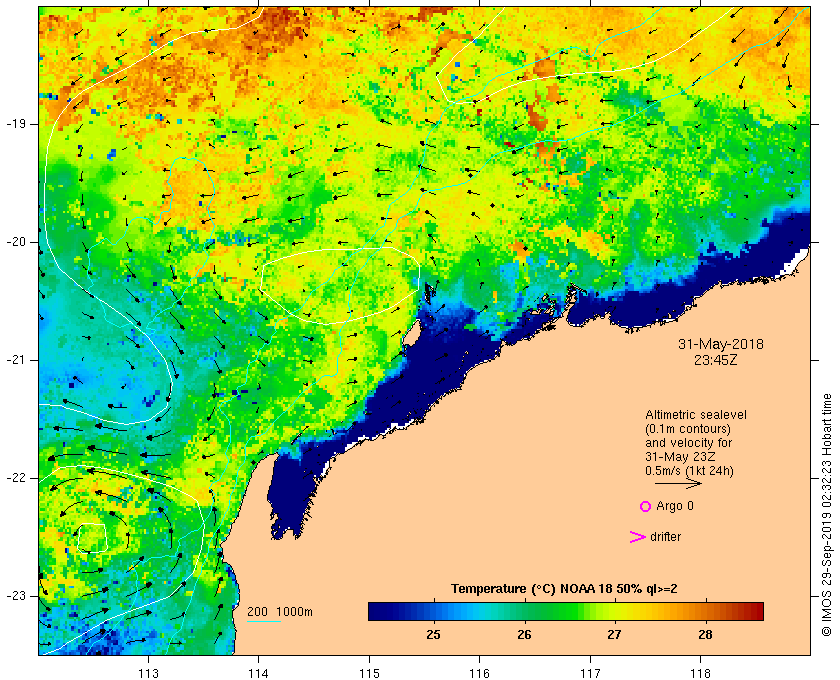Click the longitude axis label 116
The height and width of the screenshot is (680, 840).
(x=479, y=673)
